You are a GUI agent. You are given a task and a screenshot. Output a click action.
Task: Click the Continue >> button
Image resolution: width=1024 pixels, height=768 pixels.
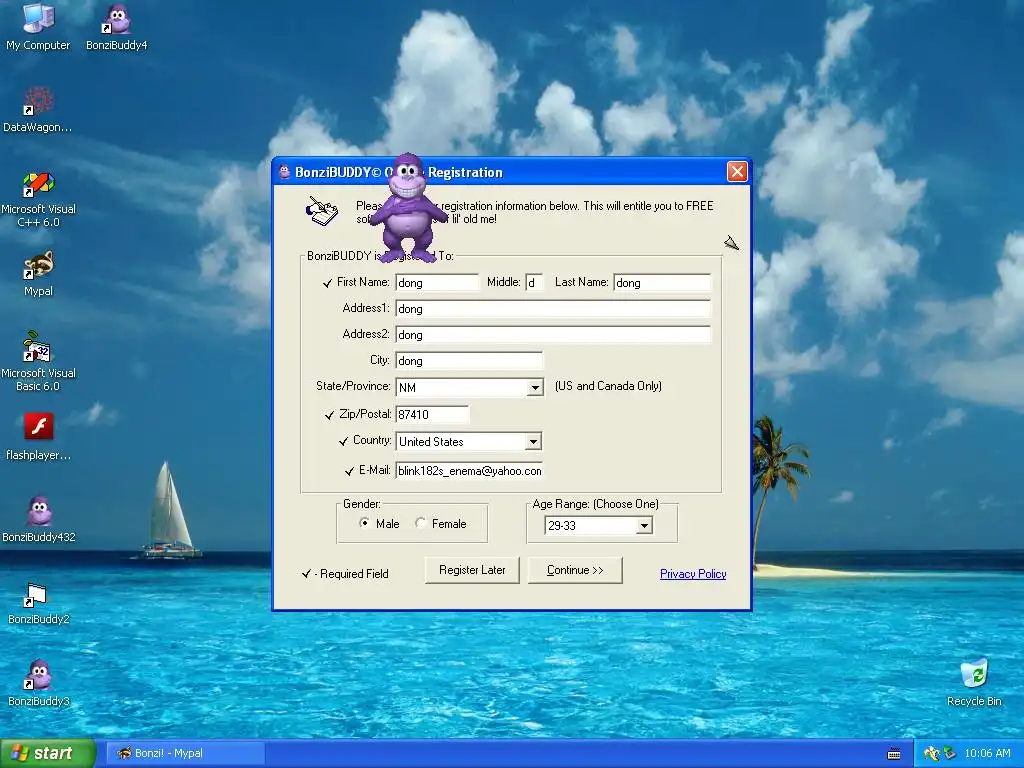[575, 570]
